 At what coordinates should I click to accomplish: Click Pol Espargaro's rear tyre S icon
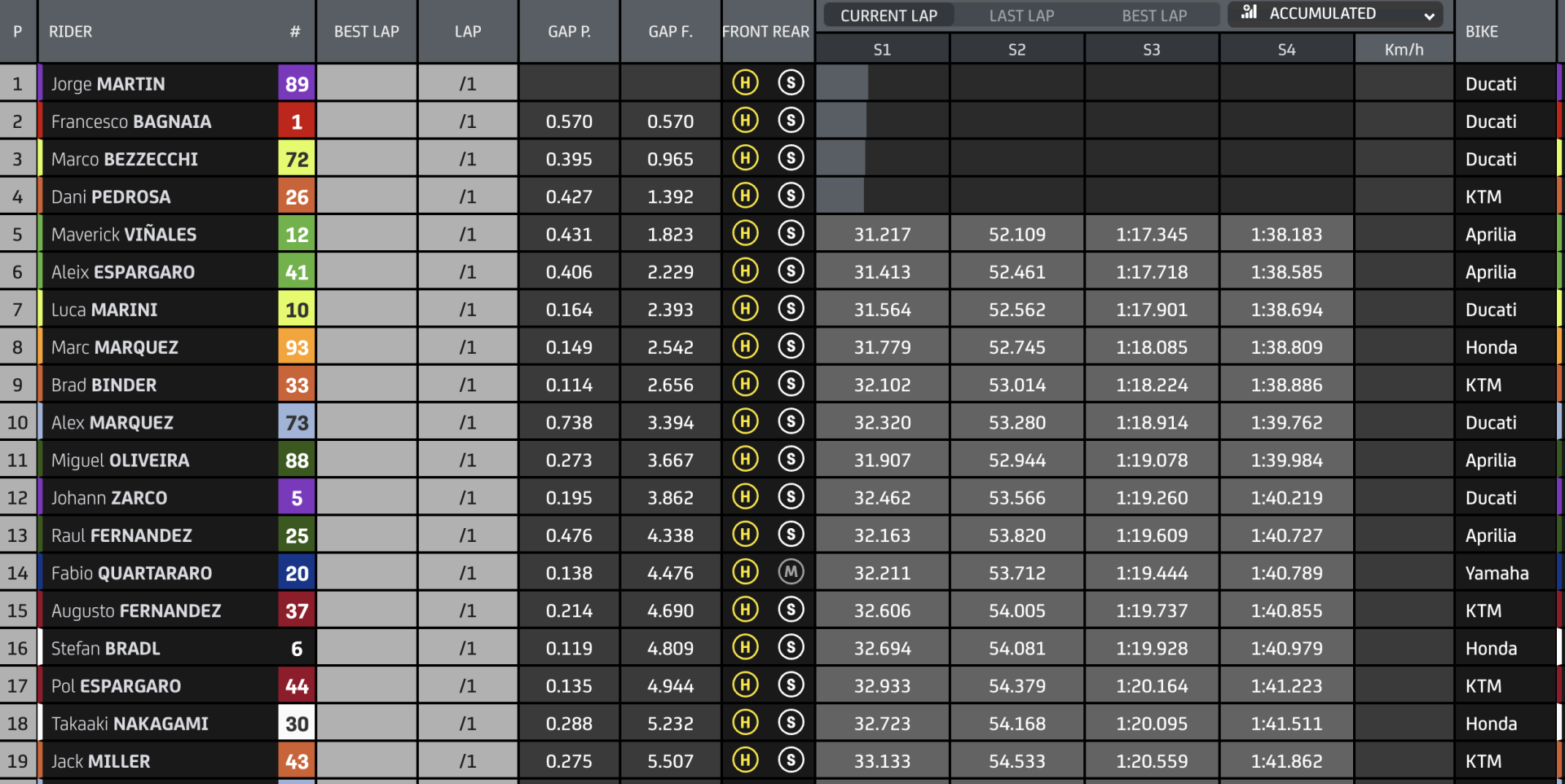tap(791, 685)
